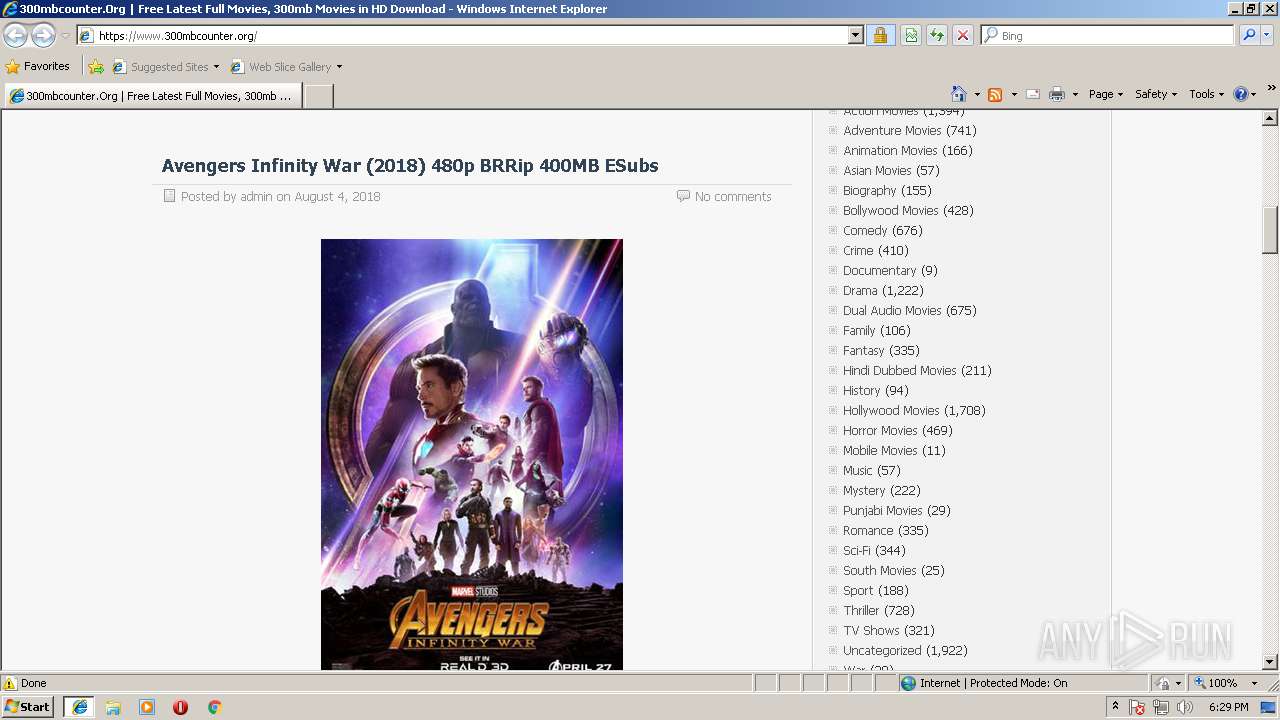1280x720 pixels.
Task: Click the Start menu button
Action: click(x=28, y=707)
